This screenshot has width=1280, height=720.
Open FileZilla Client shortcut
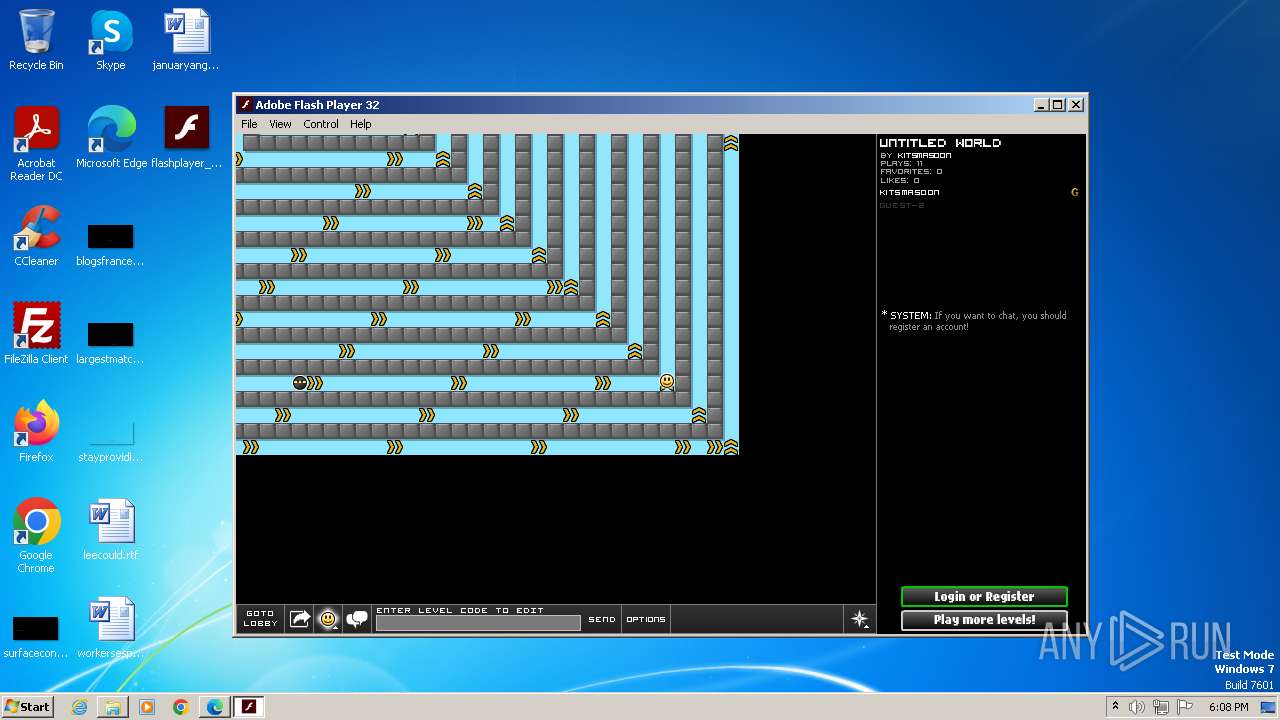click(36, 335)
